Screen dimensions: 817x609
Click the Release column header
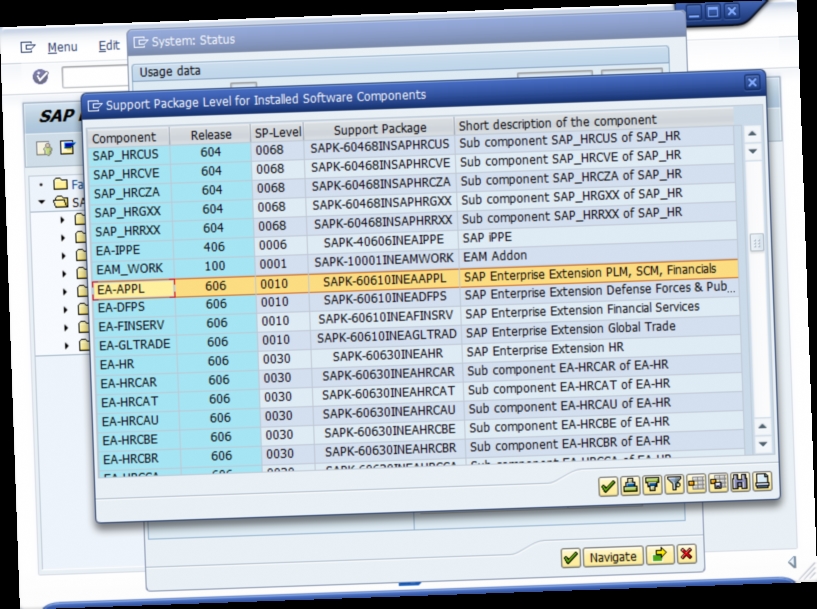coord(211,135)
